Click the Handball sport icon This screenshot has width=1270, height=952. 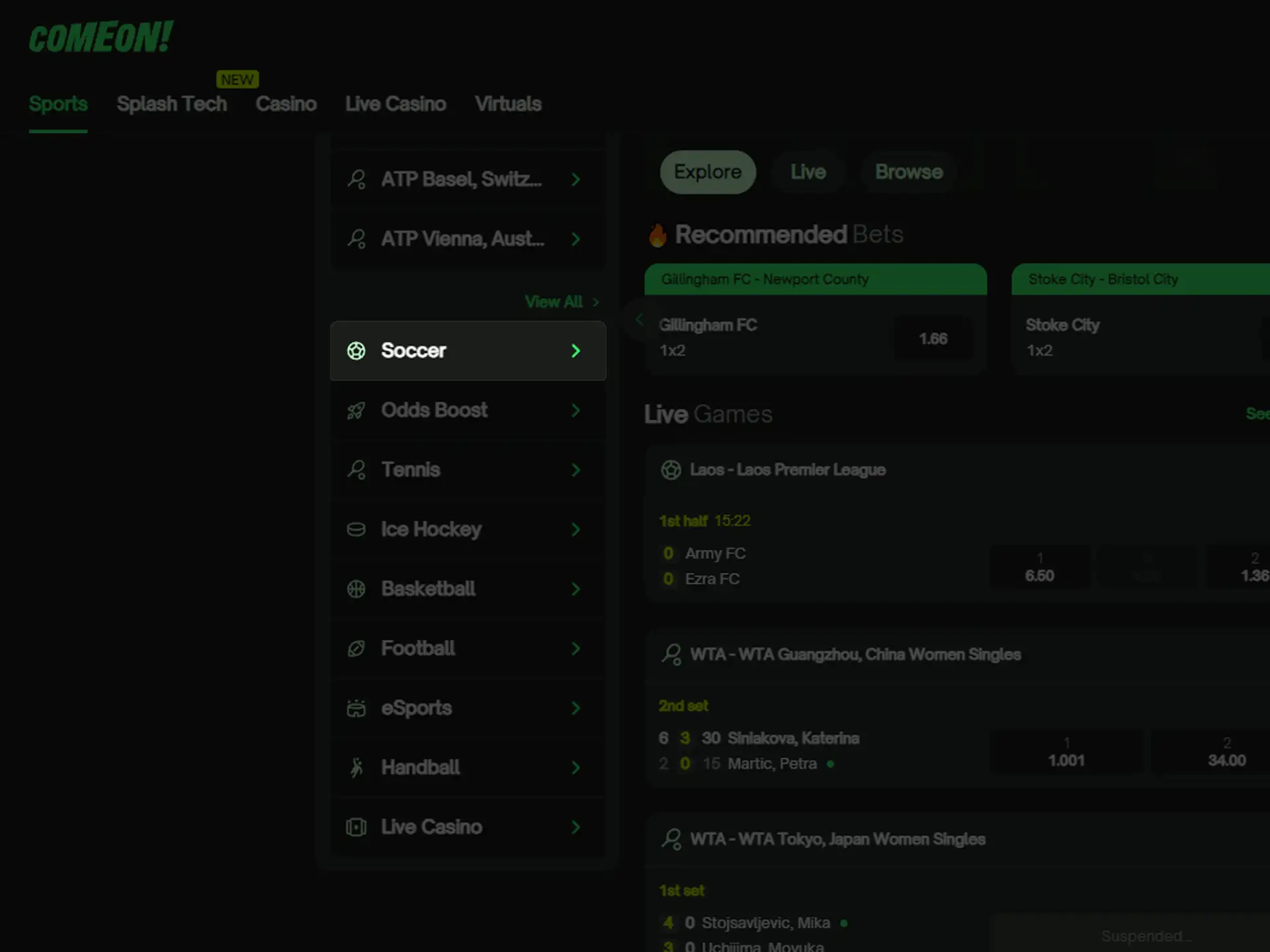click(x=356, y=767)
